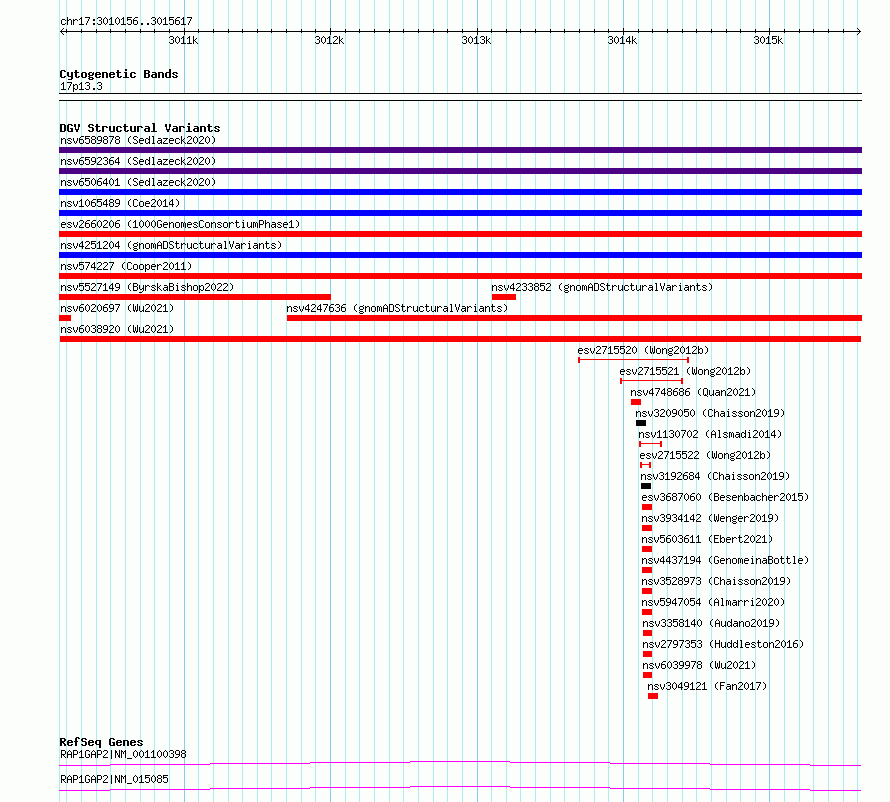Screen dimensions: 890x802
Task: Click the nsv574227 (Cooper2011) label
Action: (x=126, y=266)
